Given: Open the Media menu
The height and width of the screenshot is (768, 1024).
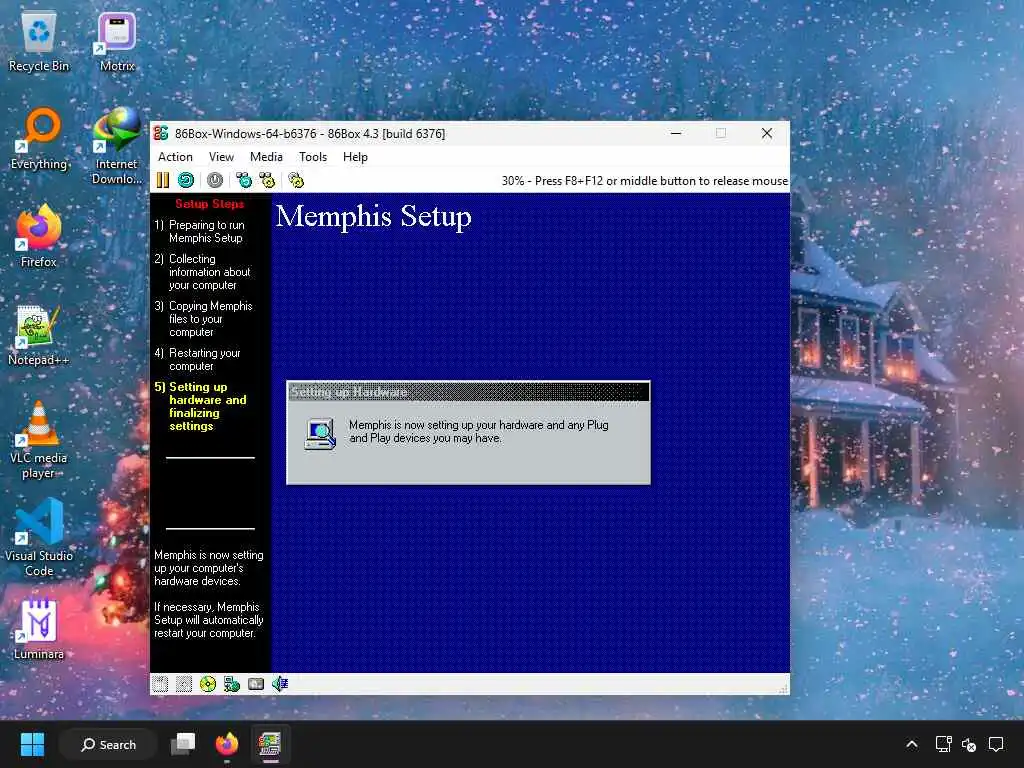Looking at the screenshot, I should (x=266, y=157).
